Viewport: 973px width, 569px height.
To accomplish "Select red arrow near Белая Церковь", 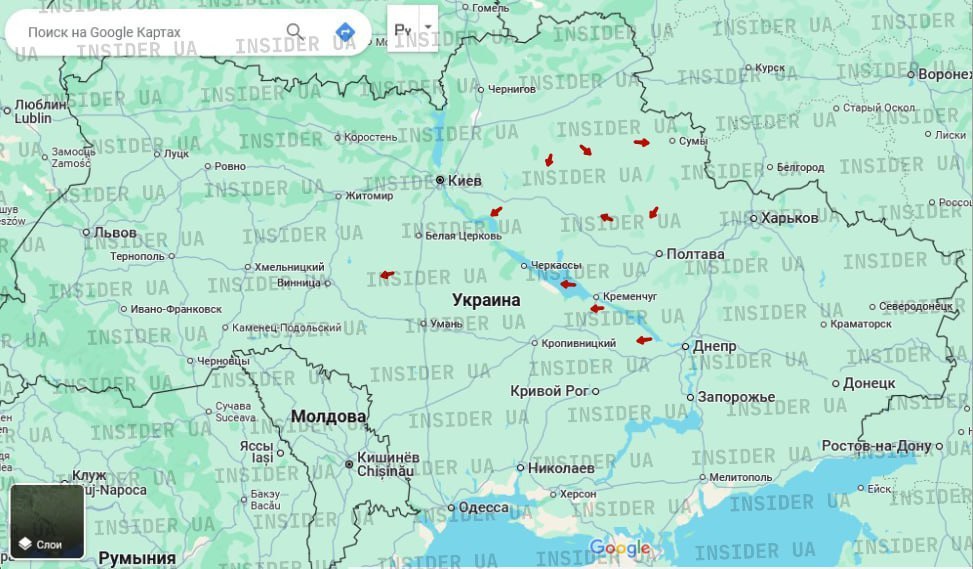I will pos(495,211).
